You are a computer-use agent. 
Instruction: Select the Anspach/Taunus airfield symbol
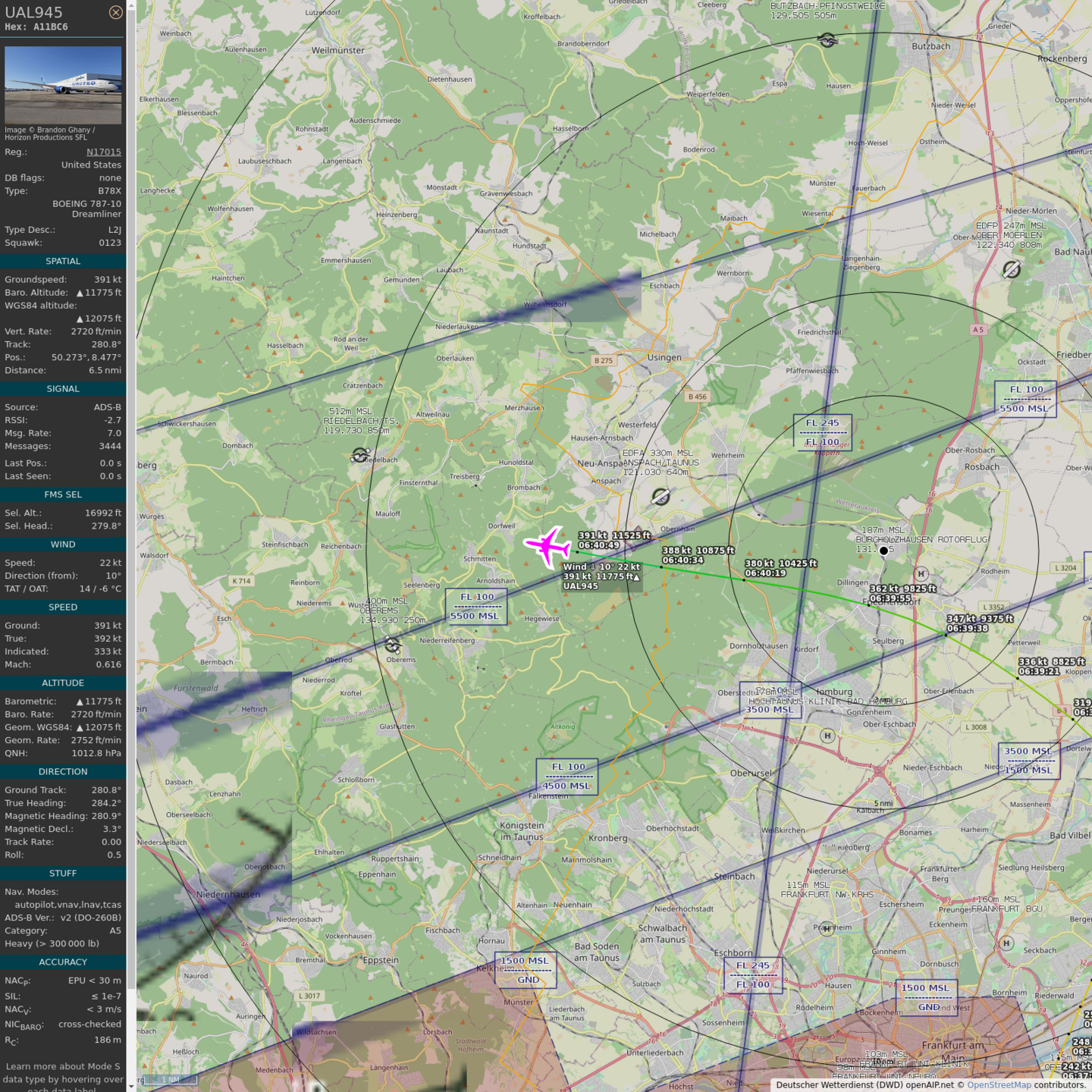pos(661,497)
